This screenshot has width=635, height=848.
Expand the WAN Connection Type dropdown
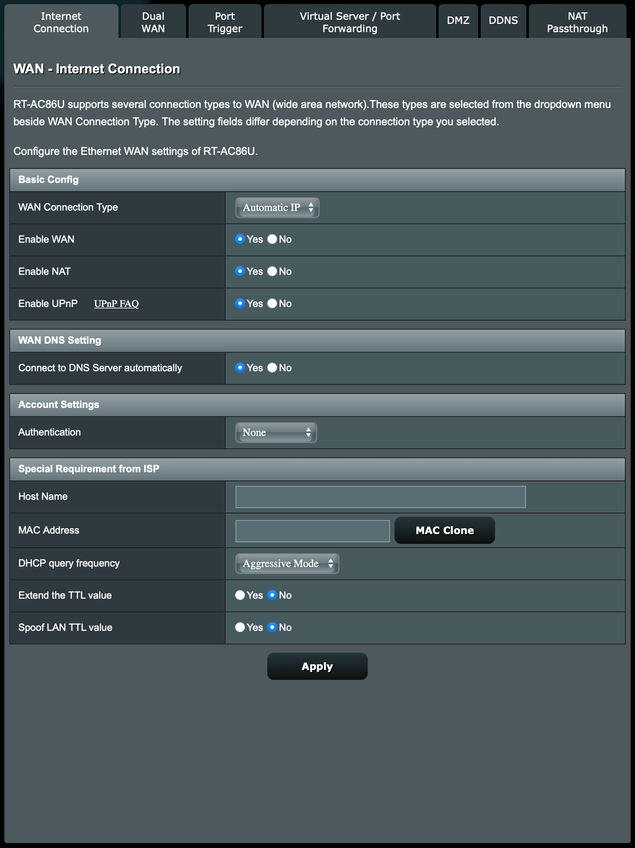coord(277,208)
